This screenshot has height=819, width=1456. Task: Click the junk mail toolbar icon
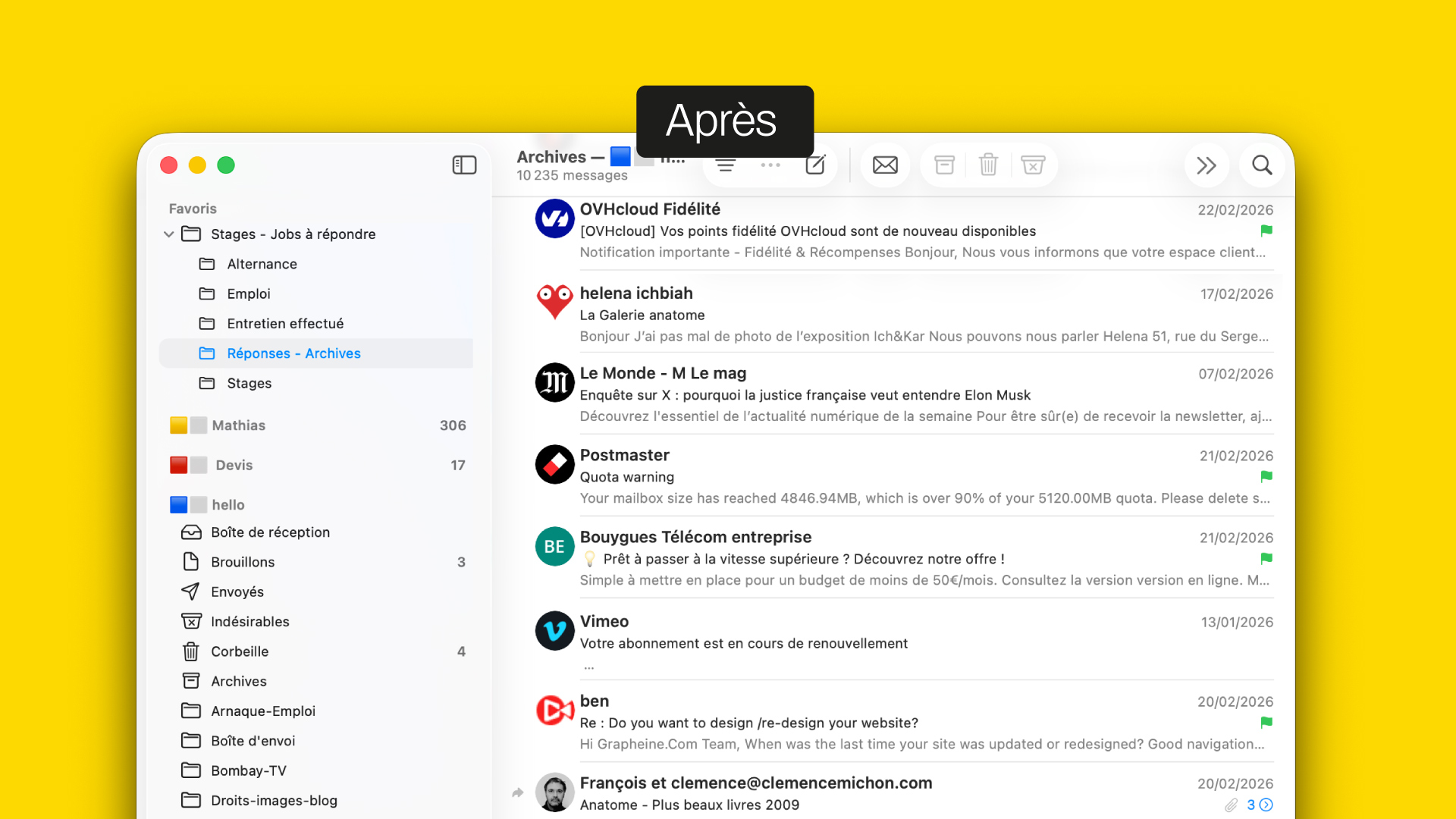1033,165
